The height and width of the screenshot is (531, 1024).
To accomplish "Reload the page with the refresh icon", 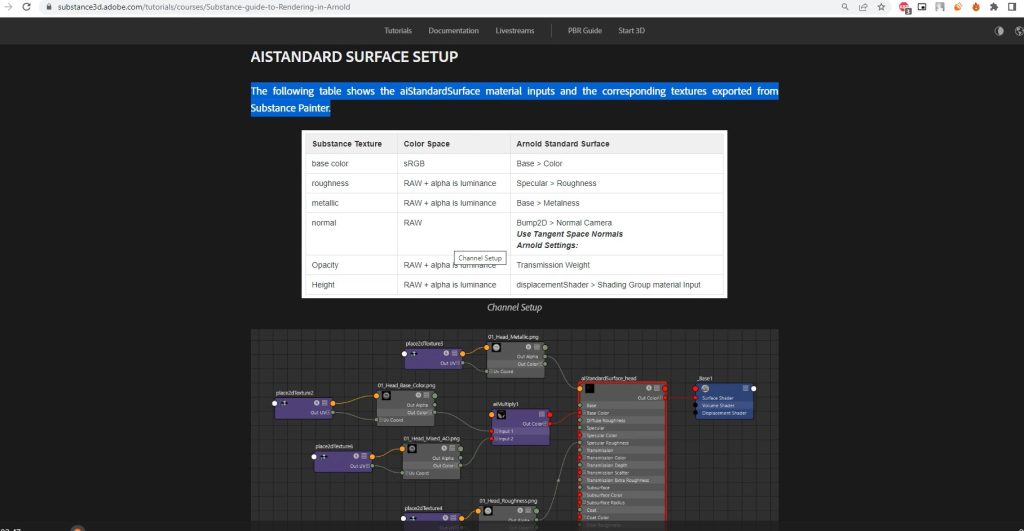I will 26,7.
